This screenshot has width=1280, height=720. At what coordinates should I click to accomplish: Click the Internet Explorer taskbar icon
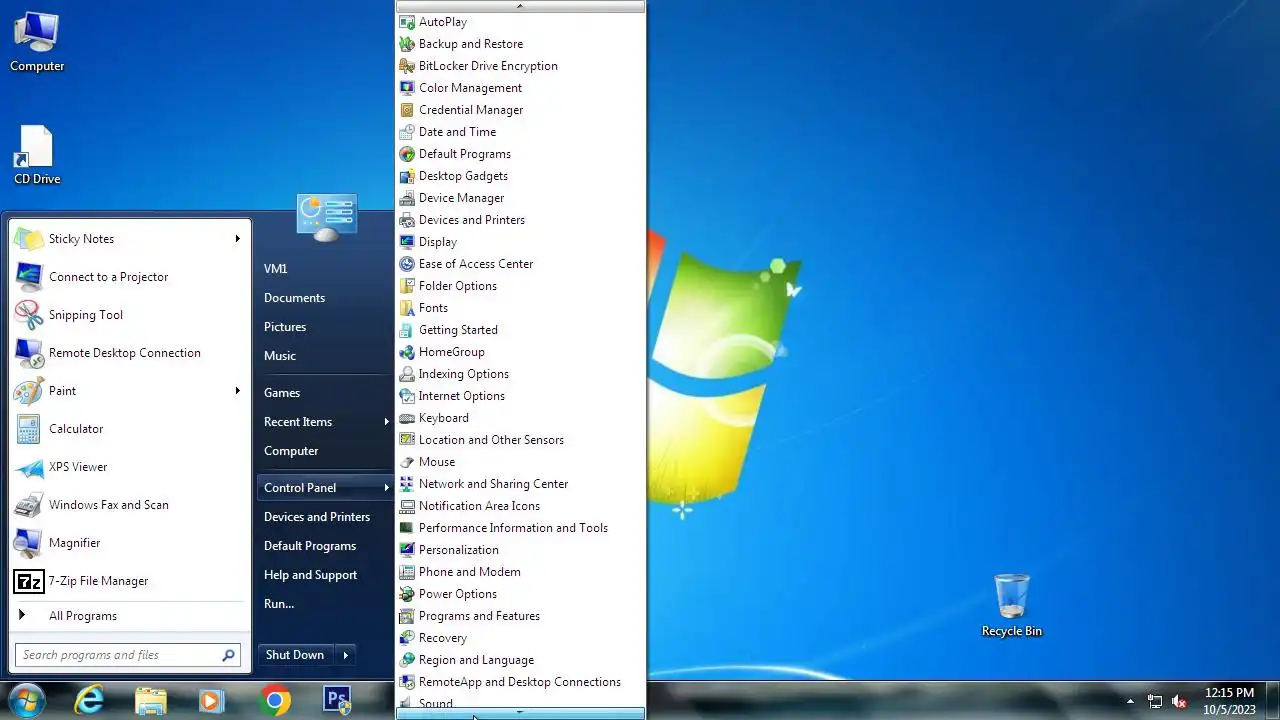click(90, 700)
